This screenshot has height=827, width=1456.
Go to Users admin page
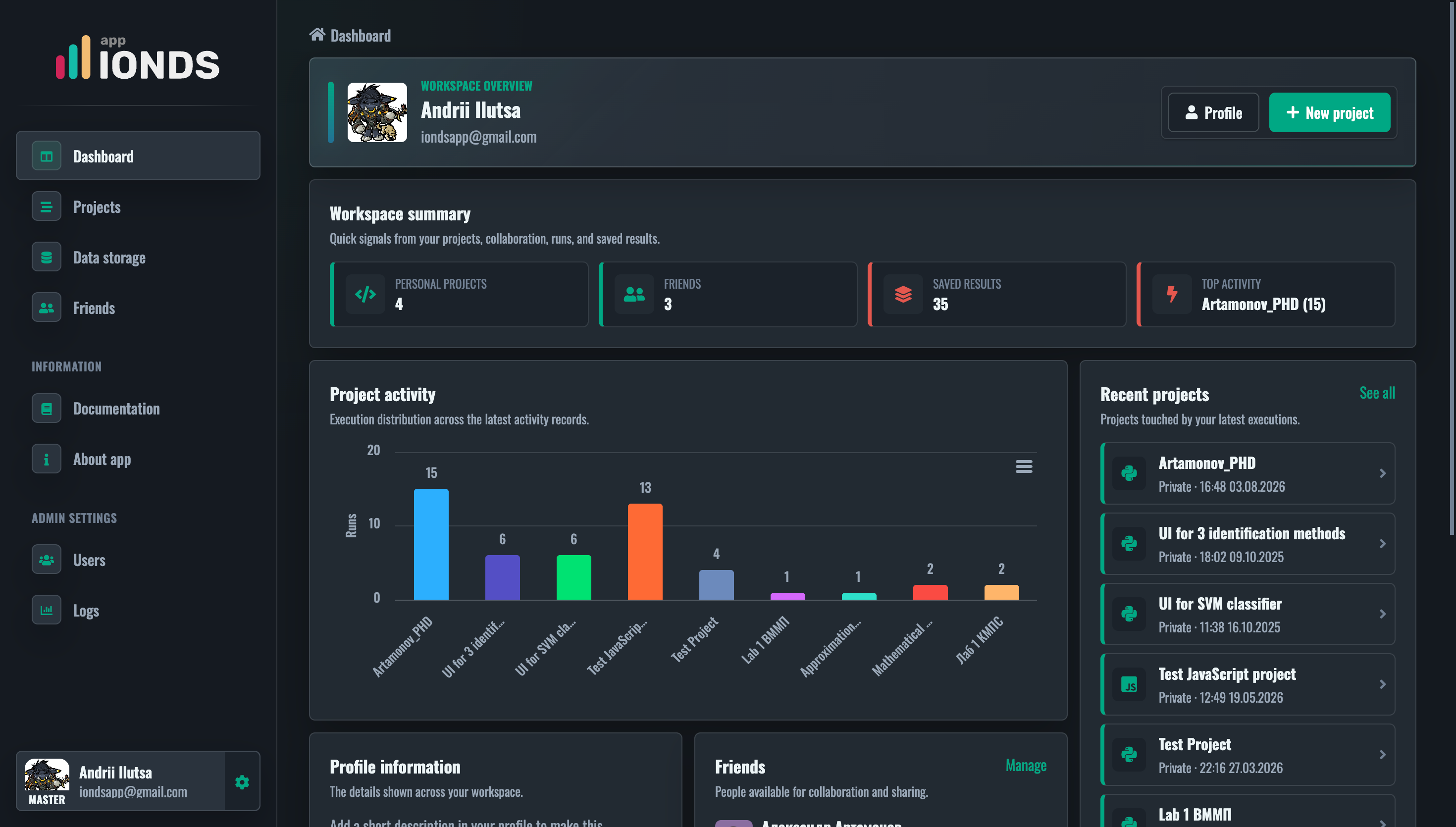(138, 560)
